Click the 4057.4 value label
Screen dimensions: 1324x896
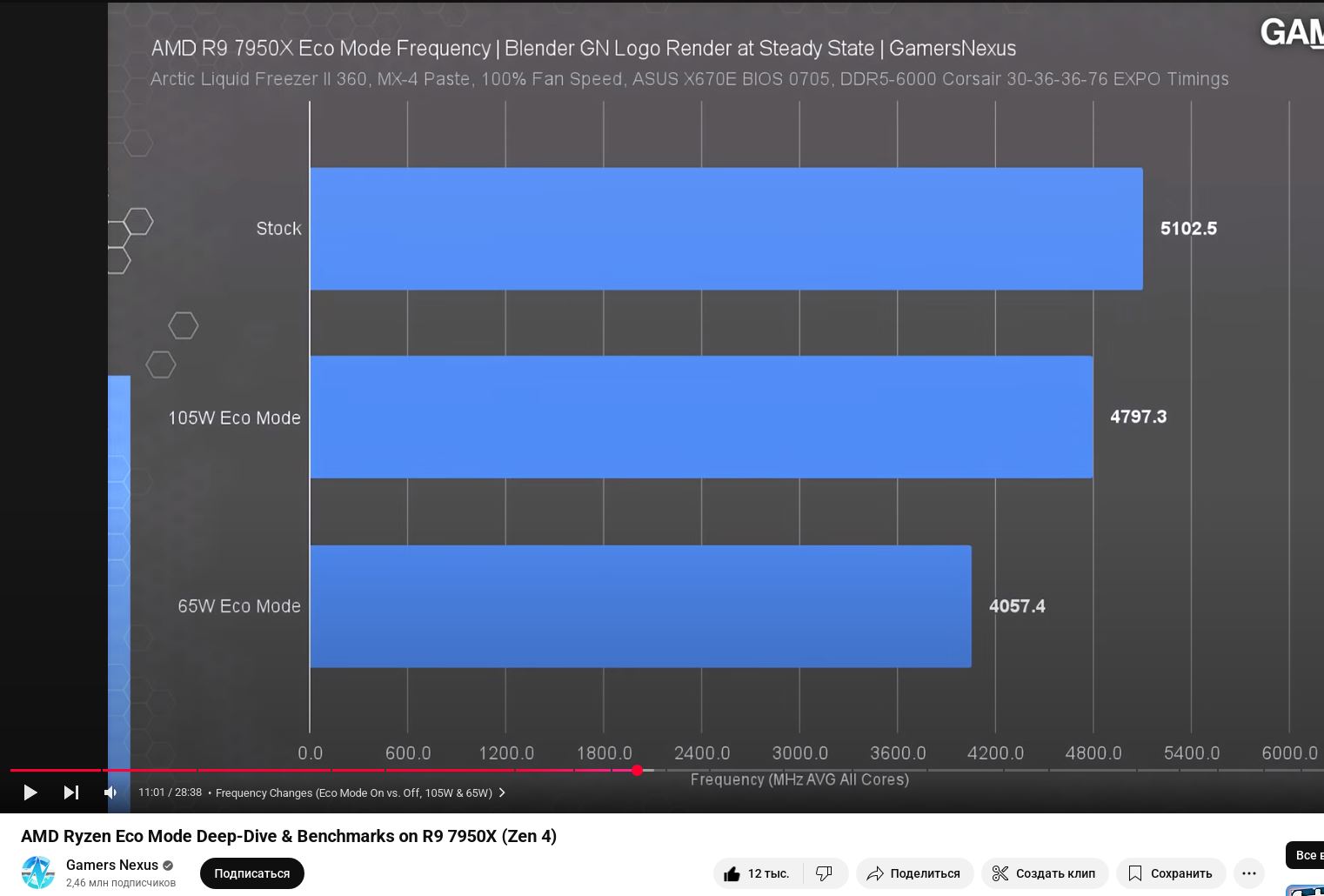(1017, 606)
